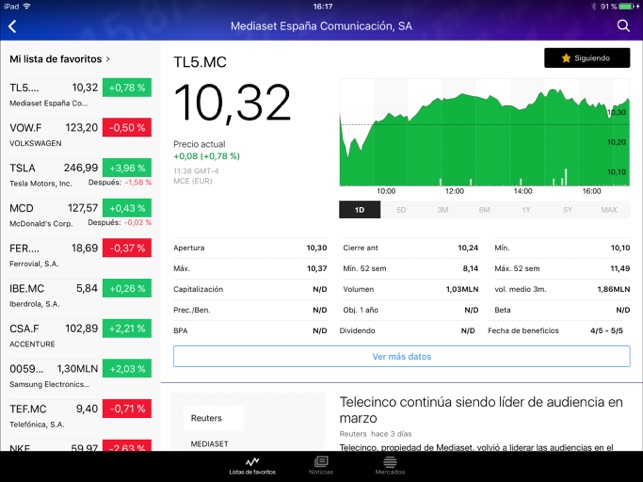Tap the Bluetooth icon in status bar
Image resolution: width=643 pixels, height=482 pixels.
593,6
